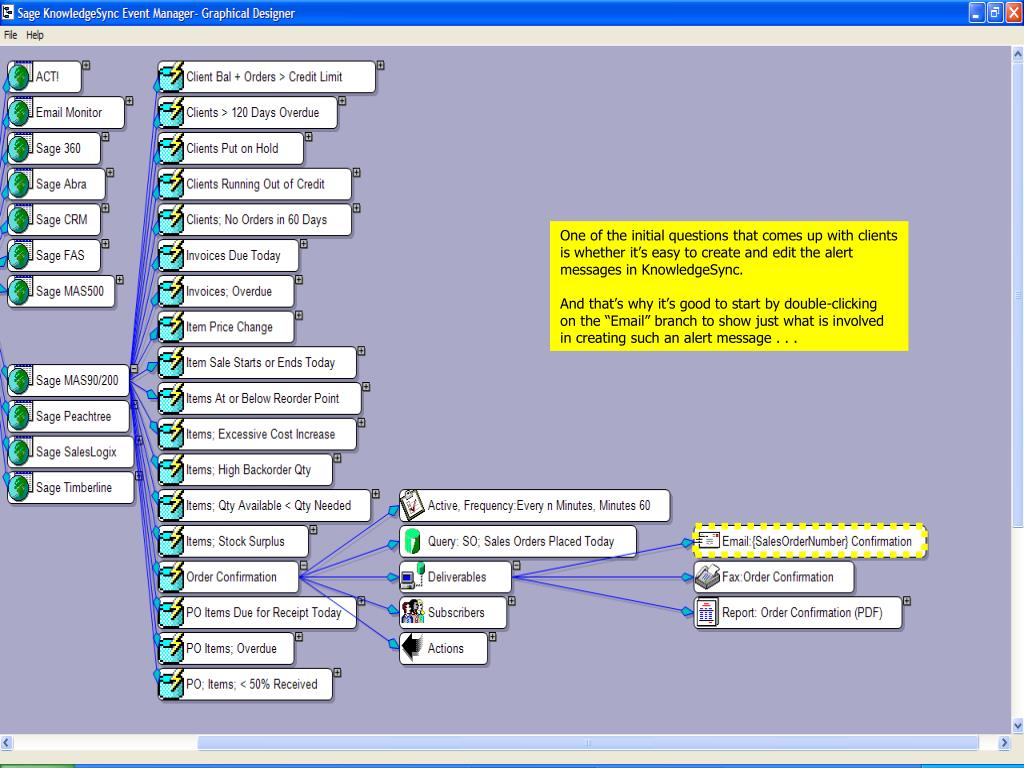
Task: Click the event icon for Items; Stock Surplus
Action: [171, 541]
